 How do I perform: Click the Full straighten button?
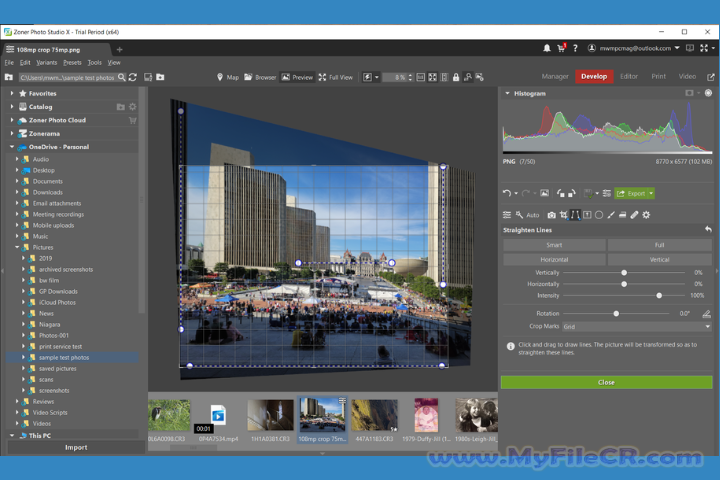(659, 245)
